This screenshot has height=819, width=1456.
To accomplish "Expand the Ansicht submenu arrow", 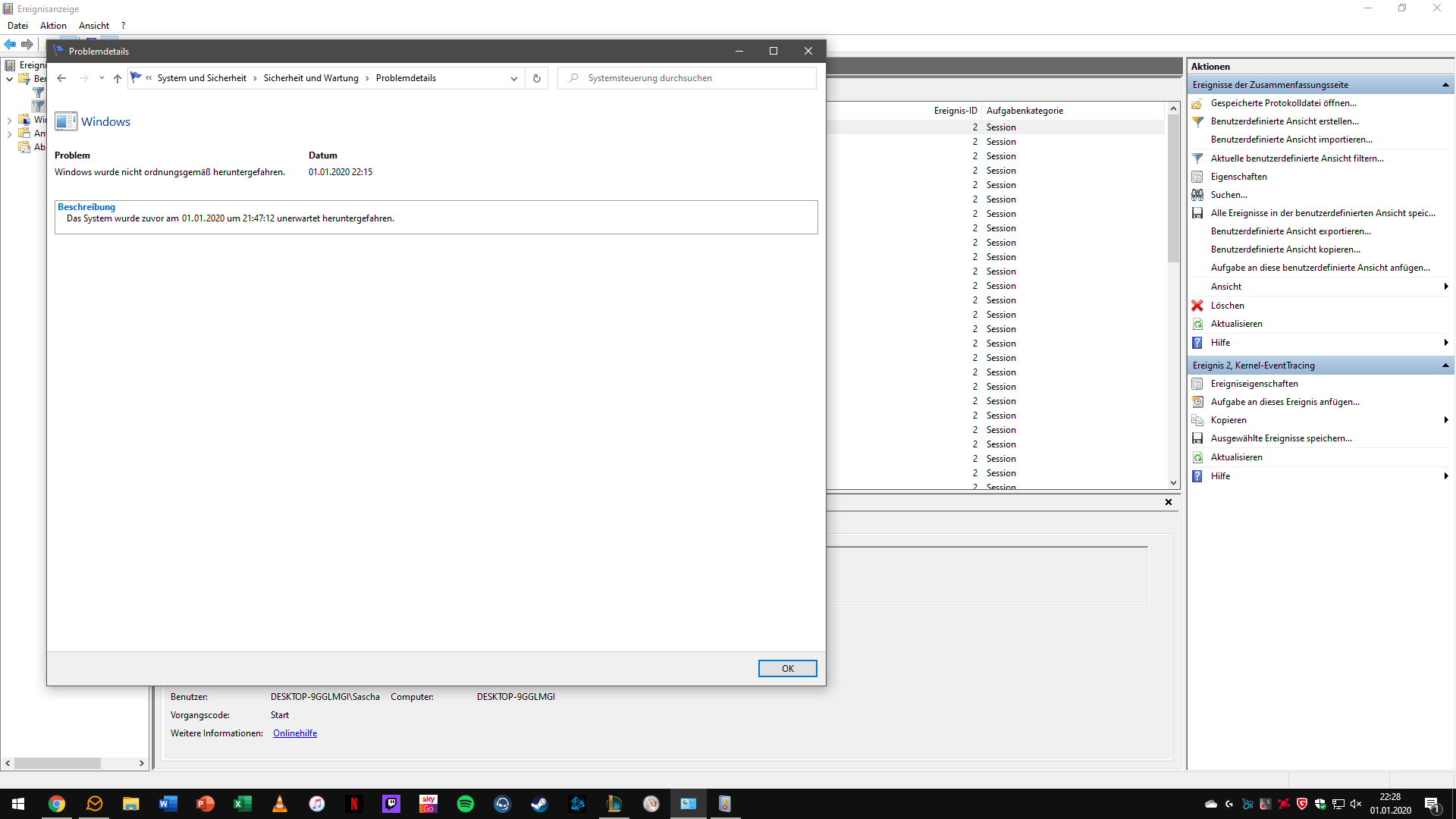I will point(1445,287).
